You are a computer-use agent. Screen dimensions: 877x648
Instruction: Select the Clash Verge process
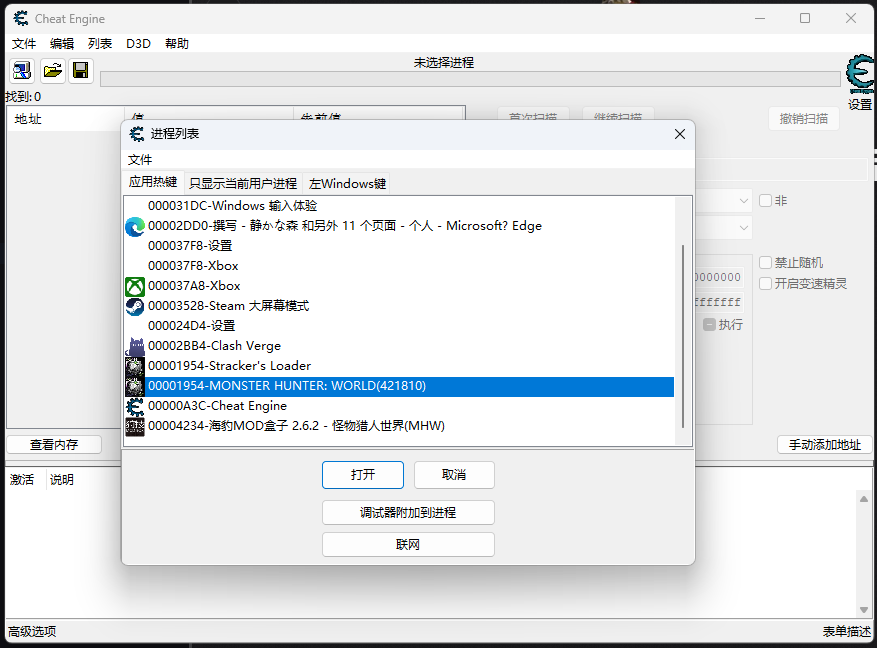[214, 346]
